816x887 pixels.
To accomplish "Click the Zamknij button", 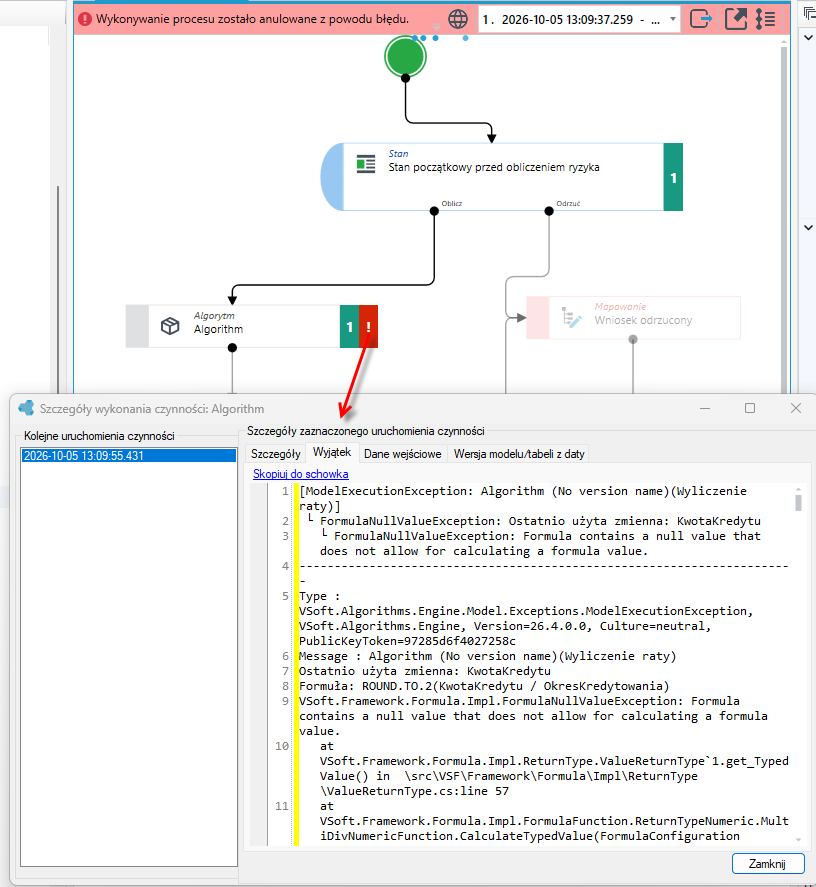I will pyautogui.click(x=767, y=864).
